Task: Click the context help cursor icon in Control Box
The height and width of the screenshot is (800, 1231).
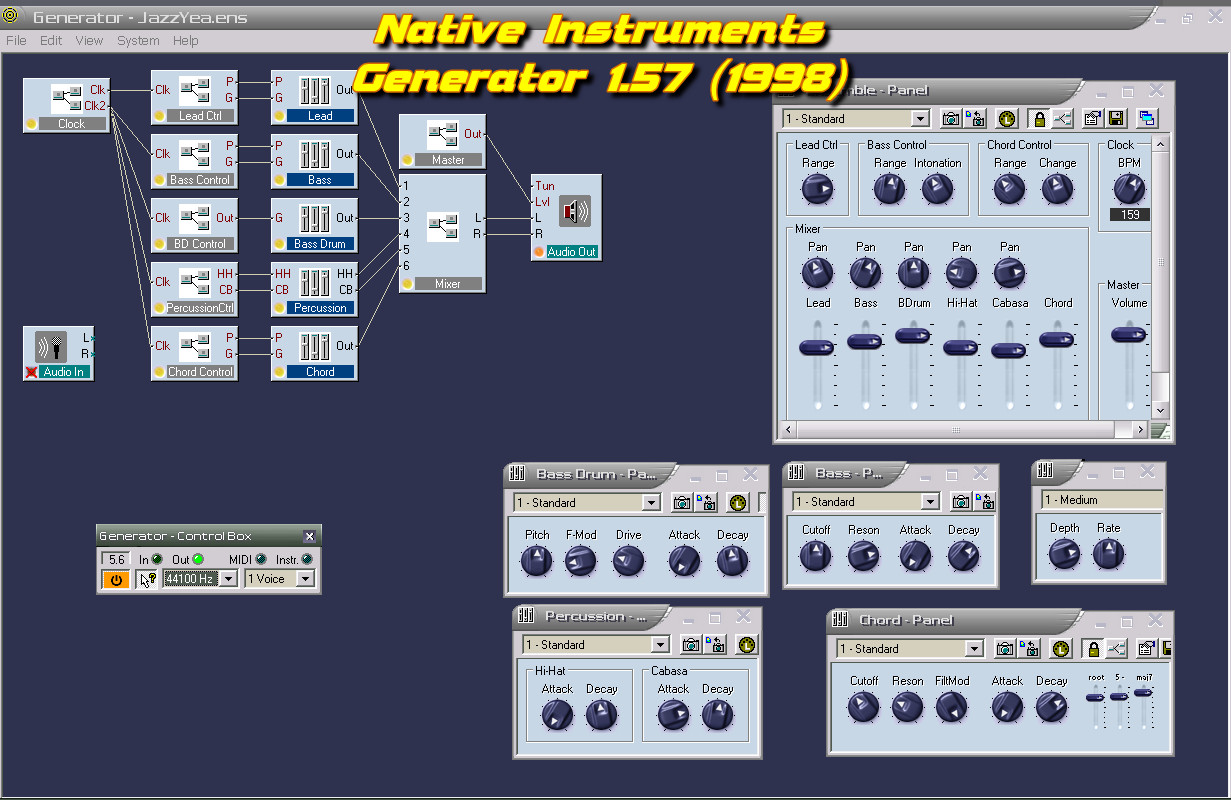Action: 147,579
